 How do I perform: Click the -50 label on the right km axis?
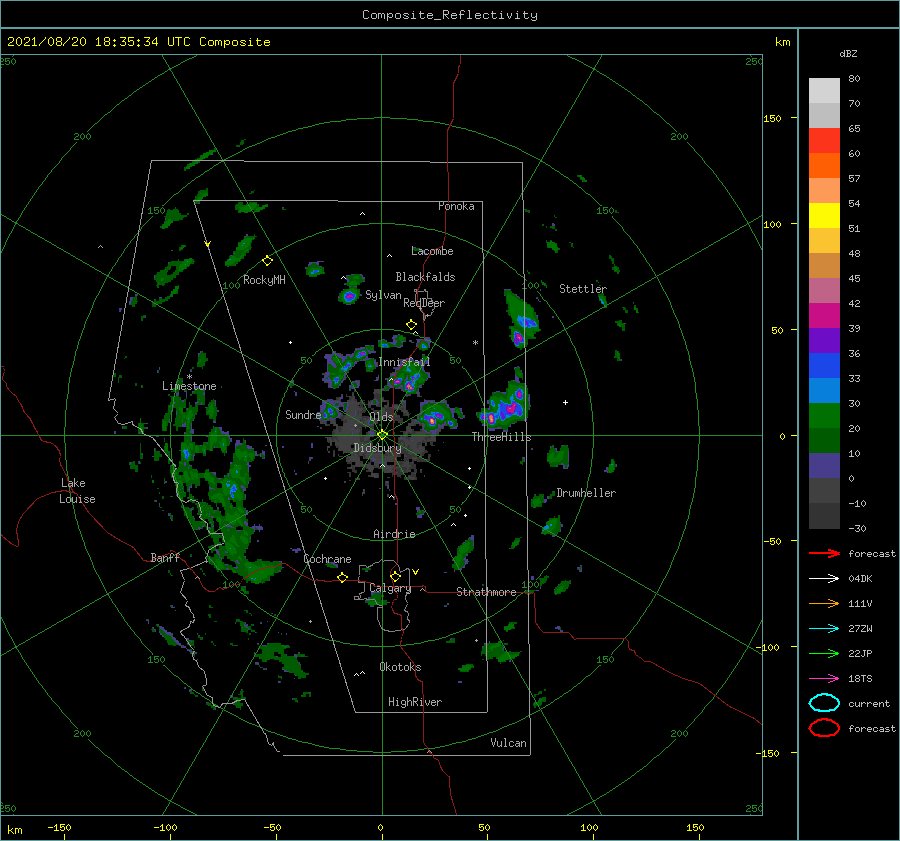(771, 541)
